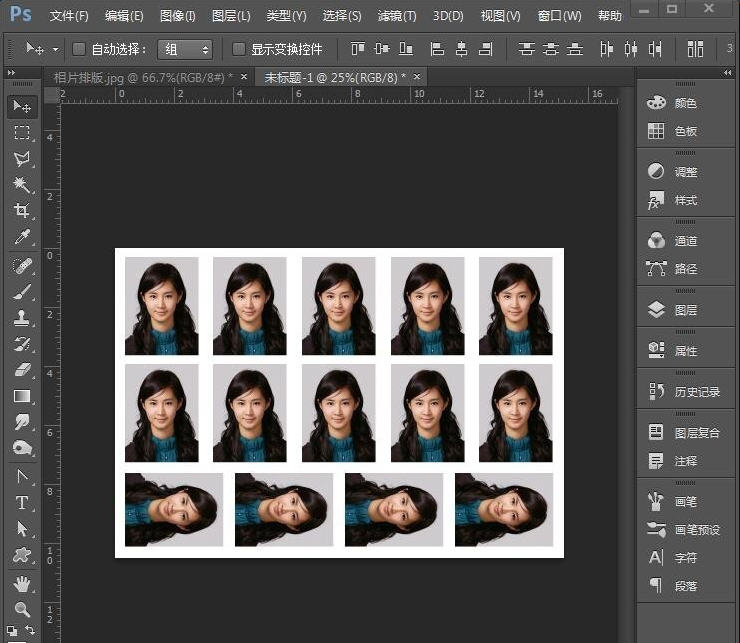
Task: Open the Move tool preset picker arrow
Action: 55,49
